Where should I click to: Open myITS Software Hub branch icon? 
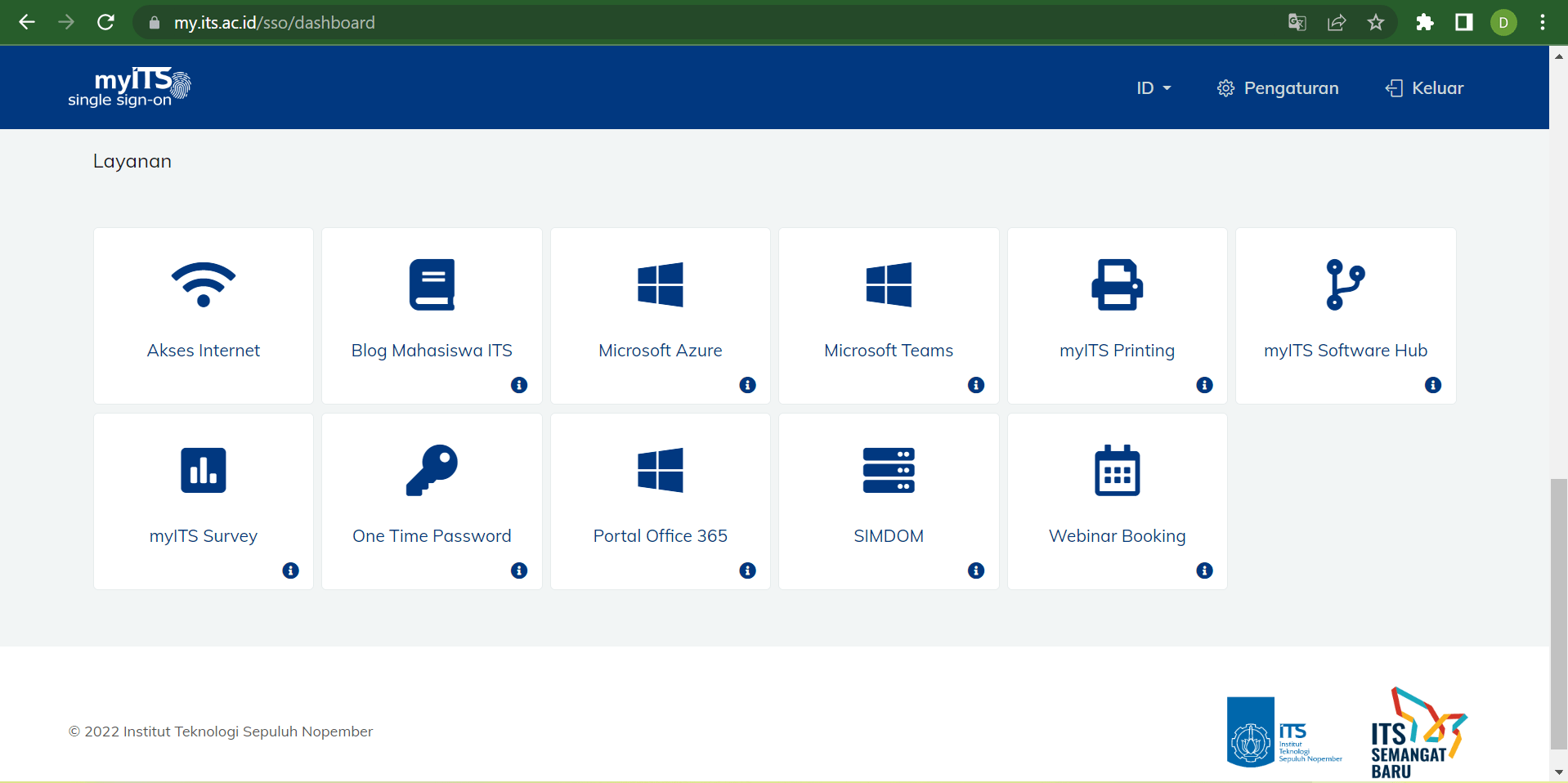[x=1345, y=284]
